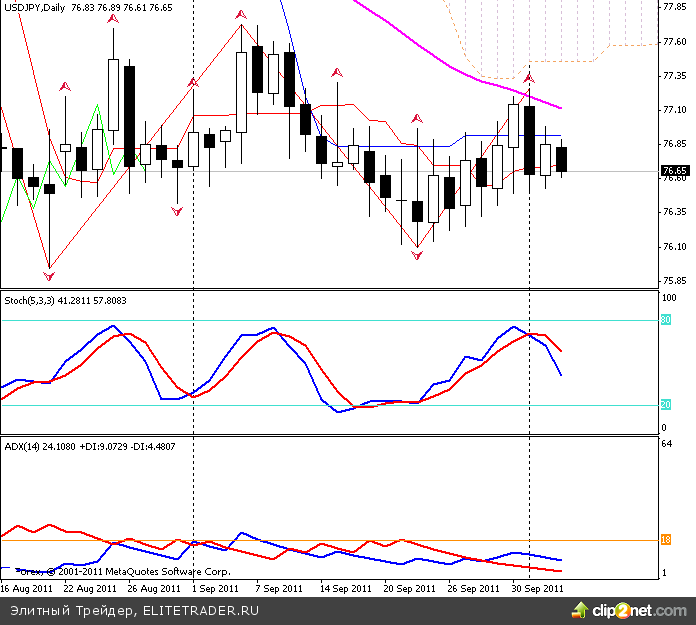Click the up fractal arrow above 7 Sep peak
This screenshot has height=625, width=696.
(240, 15)
